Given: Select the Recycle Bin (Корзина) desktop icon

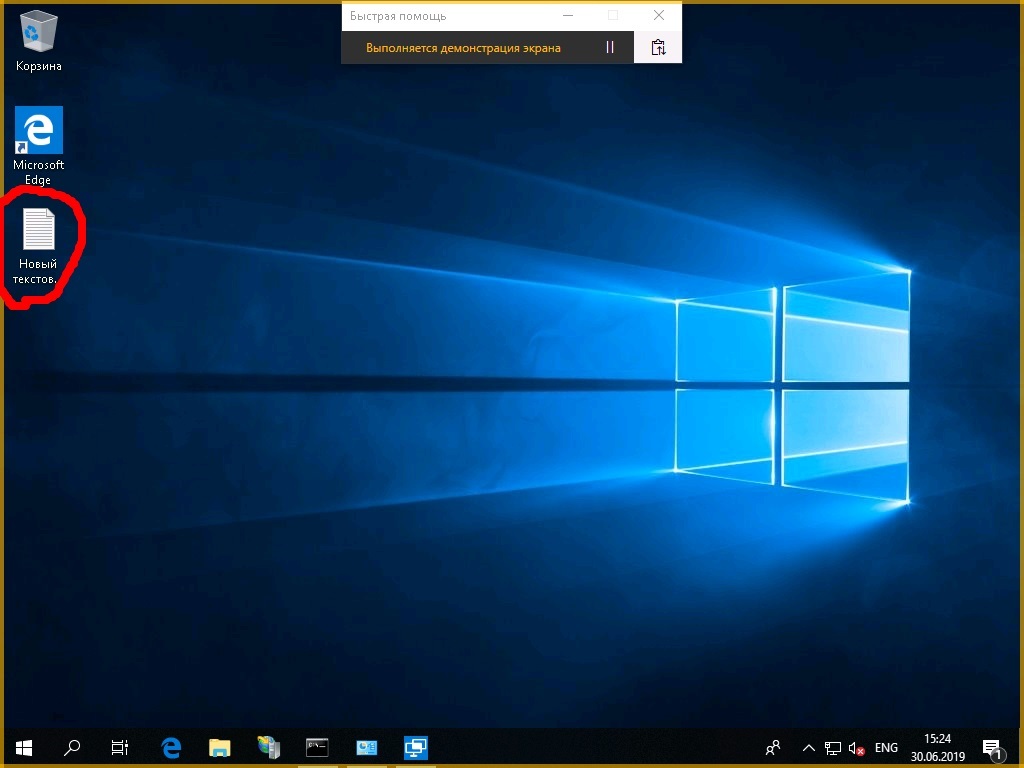Looking at the screenshot, I should (x=39, y=41).
